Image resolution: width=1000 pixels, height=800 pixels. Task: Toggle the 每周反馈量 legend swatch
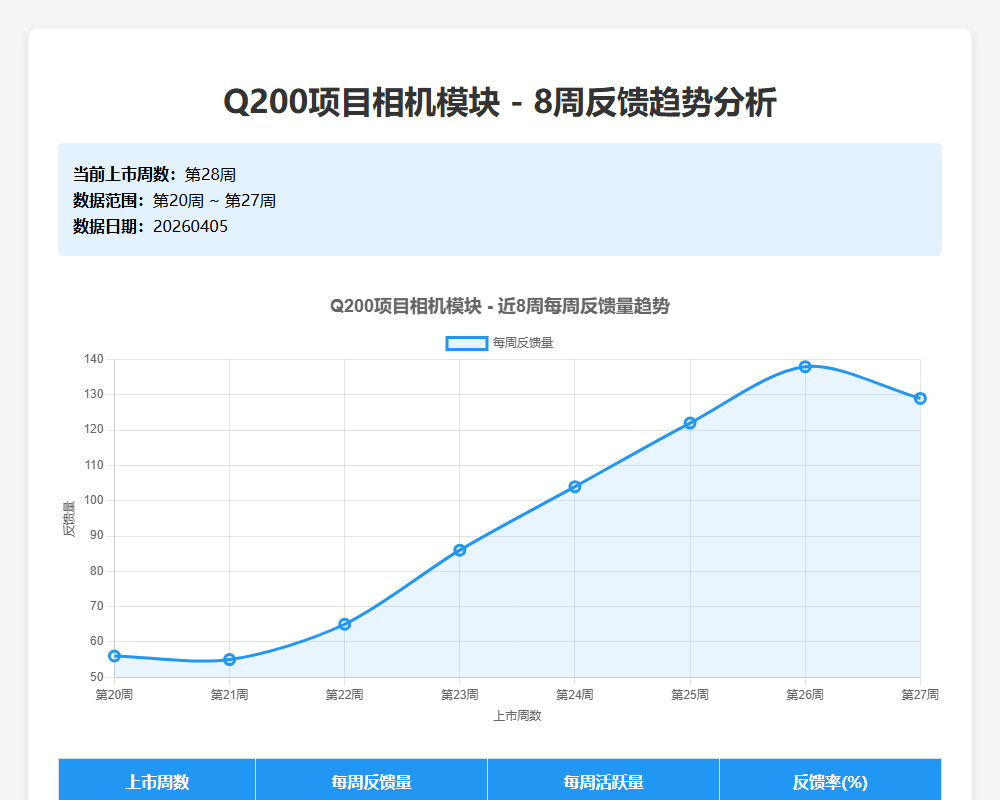tap(467, 343)
